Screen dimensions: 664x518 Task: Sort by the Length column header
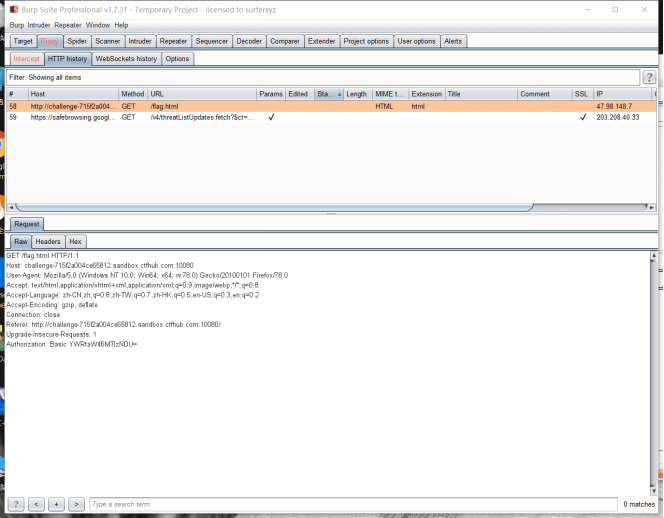pyautogui.click(x=358, y=94)
